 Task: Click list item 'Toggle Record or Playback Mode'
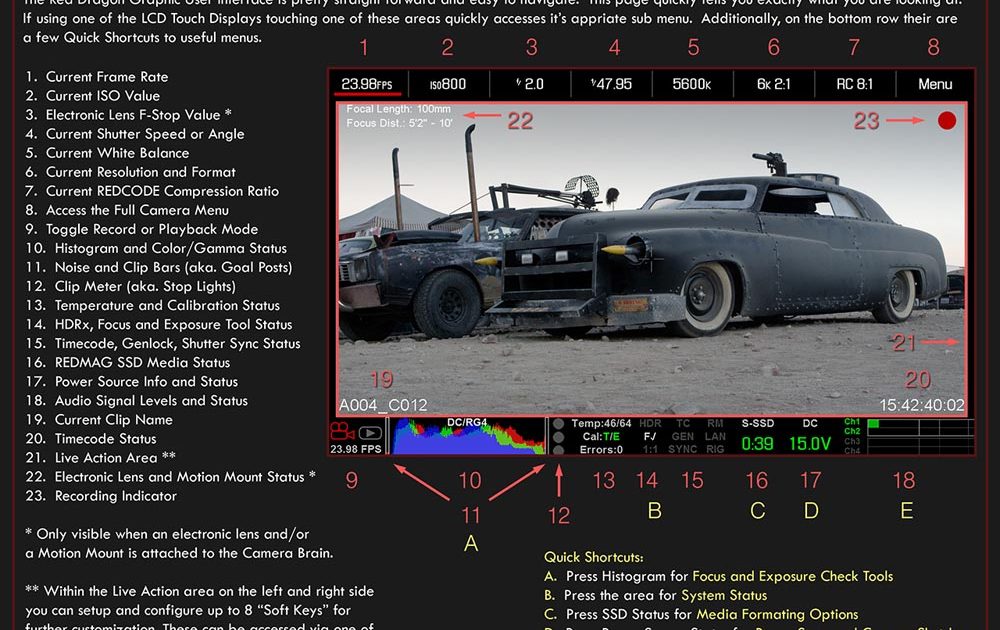[x=152, y=230]
